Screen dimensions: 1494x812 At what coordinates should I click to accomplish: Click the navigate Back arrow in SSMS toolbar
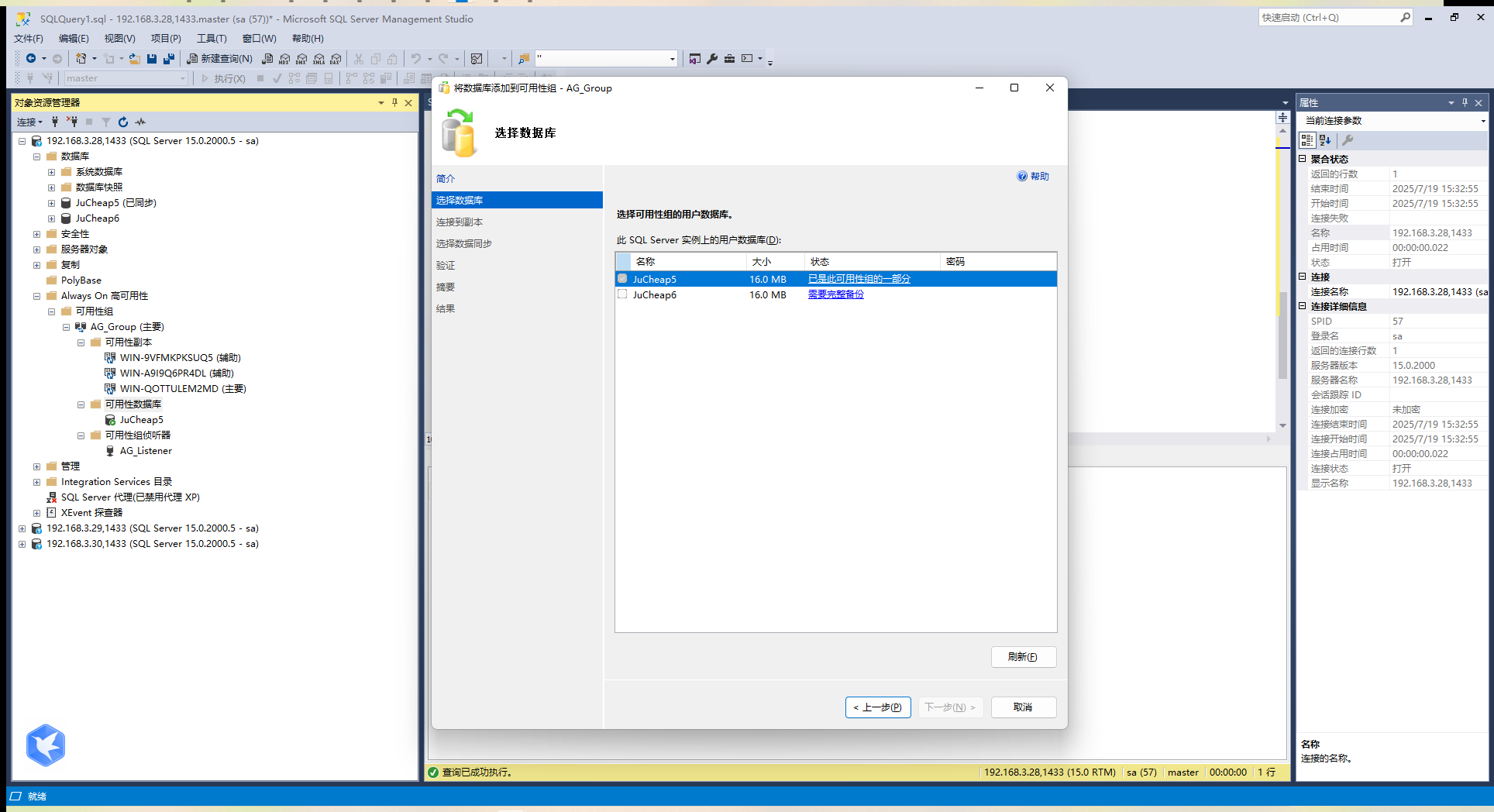(x=31, y=58)
